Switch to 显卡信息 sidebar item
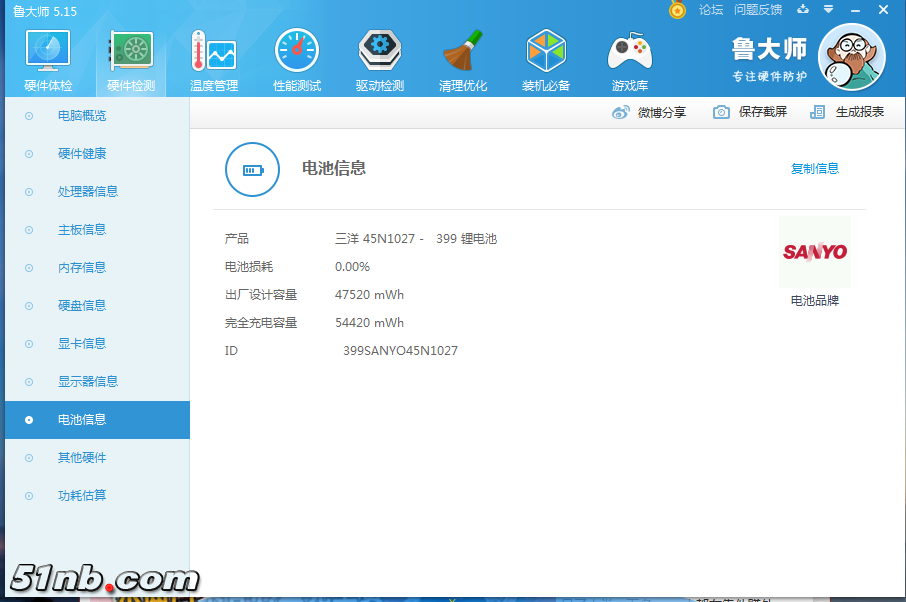Screen dimensions: 906x602 tap(82, 344)
